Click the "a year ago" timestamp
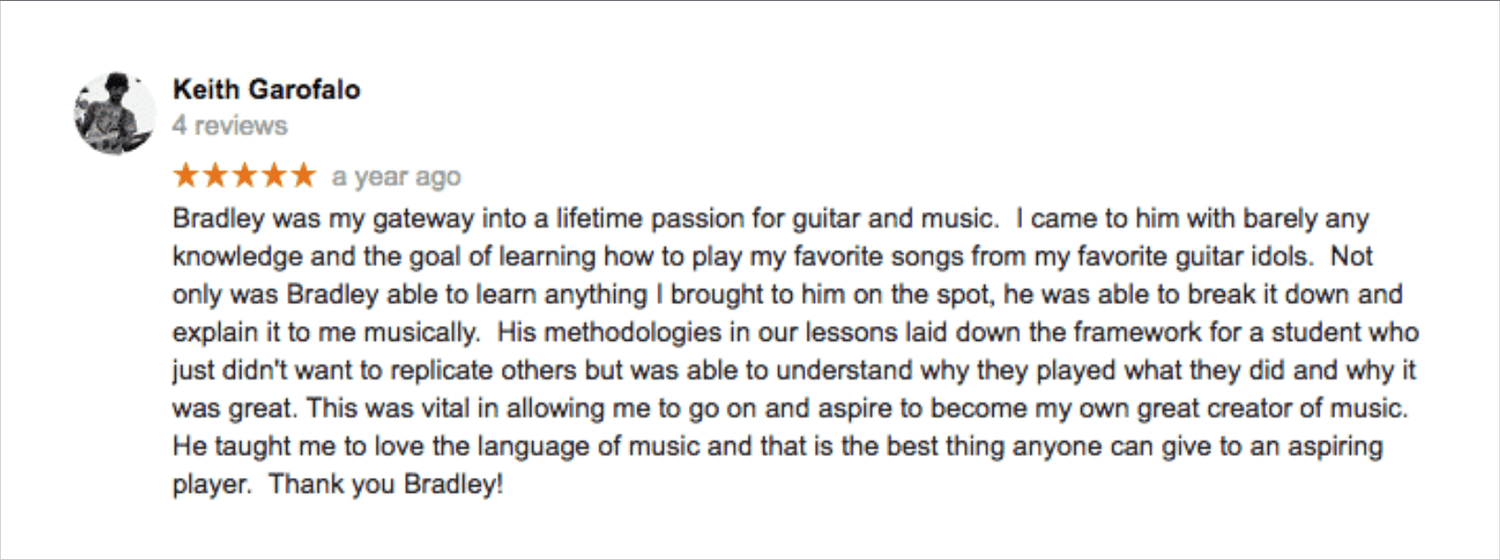1500x560 pixels. click(396, 177)
